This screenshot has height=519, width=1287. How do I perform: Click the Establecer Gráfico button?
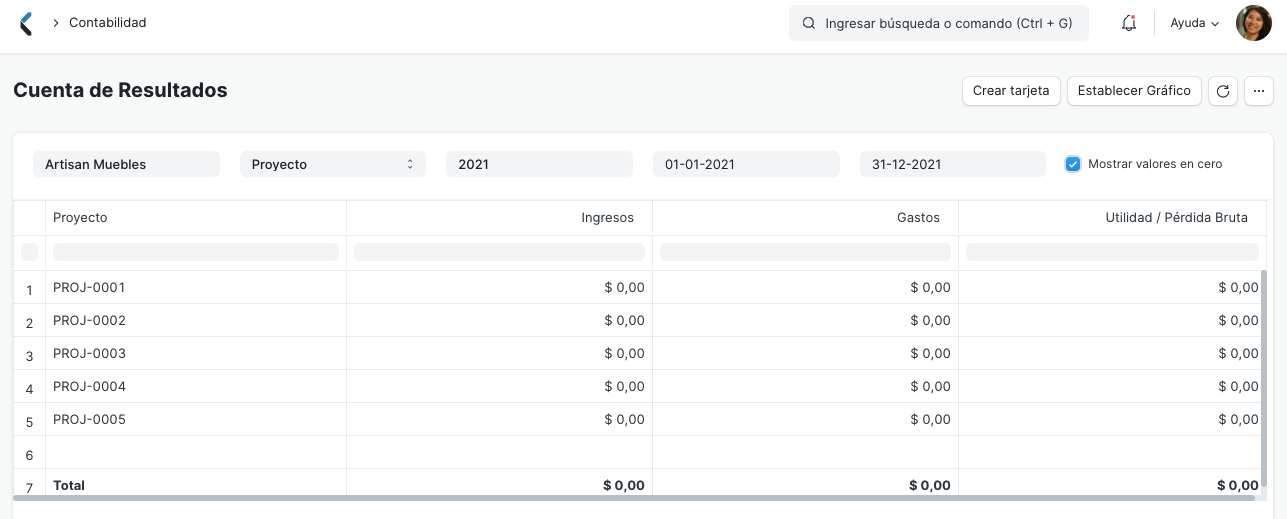(x=1134, y=91)
